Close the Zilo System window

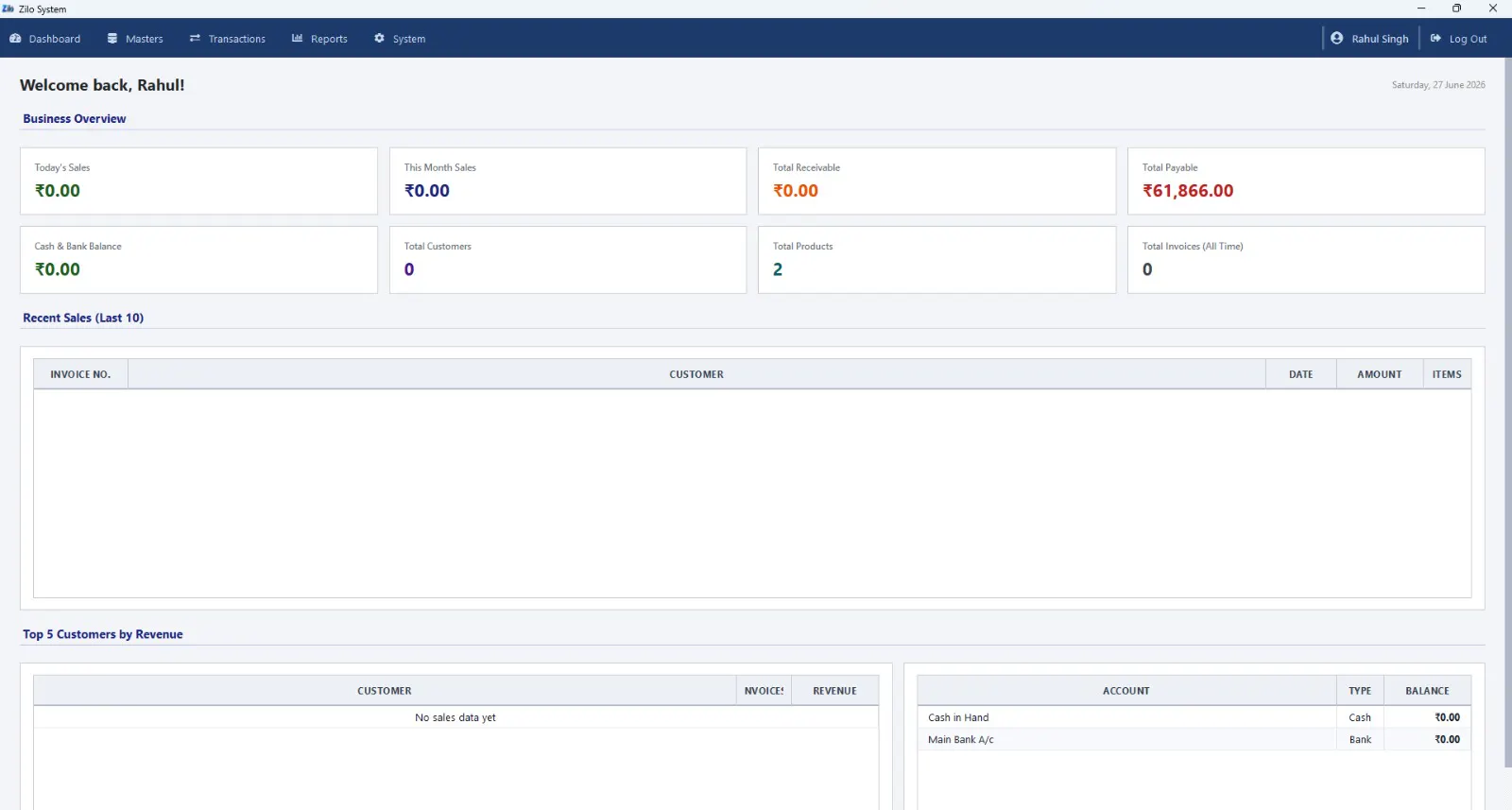coord(1493,9)
